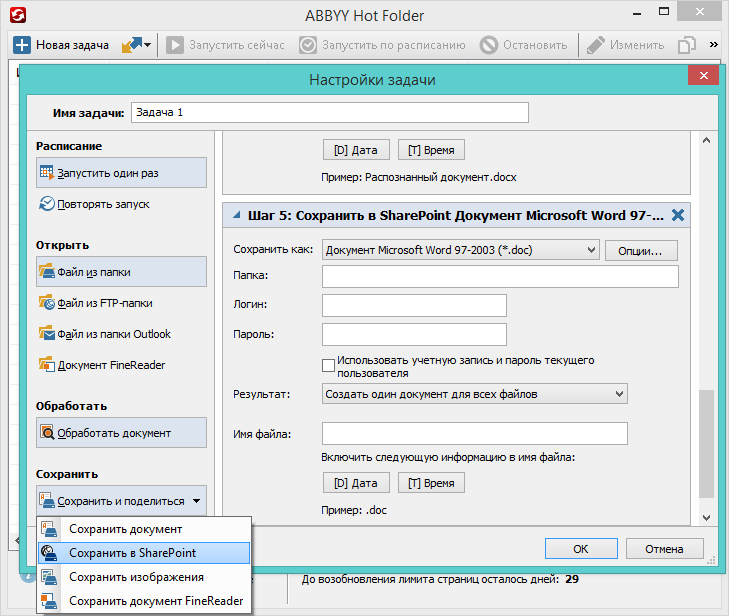Click the Имя задачи input field
The image size is (729, 616).
pos(330,113)
